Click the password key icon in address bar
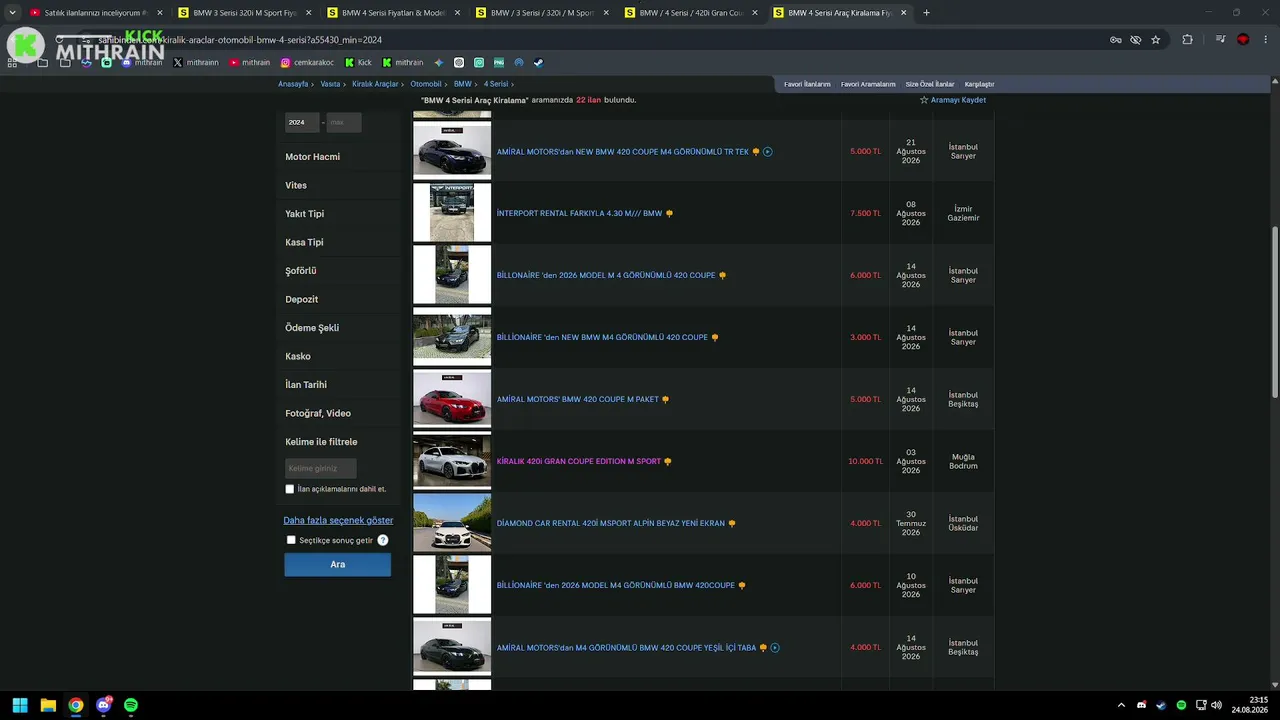 click(1115, 40)
